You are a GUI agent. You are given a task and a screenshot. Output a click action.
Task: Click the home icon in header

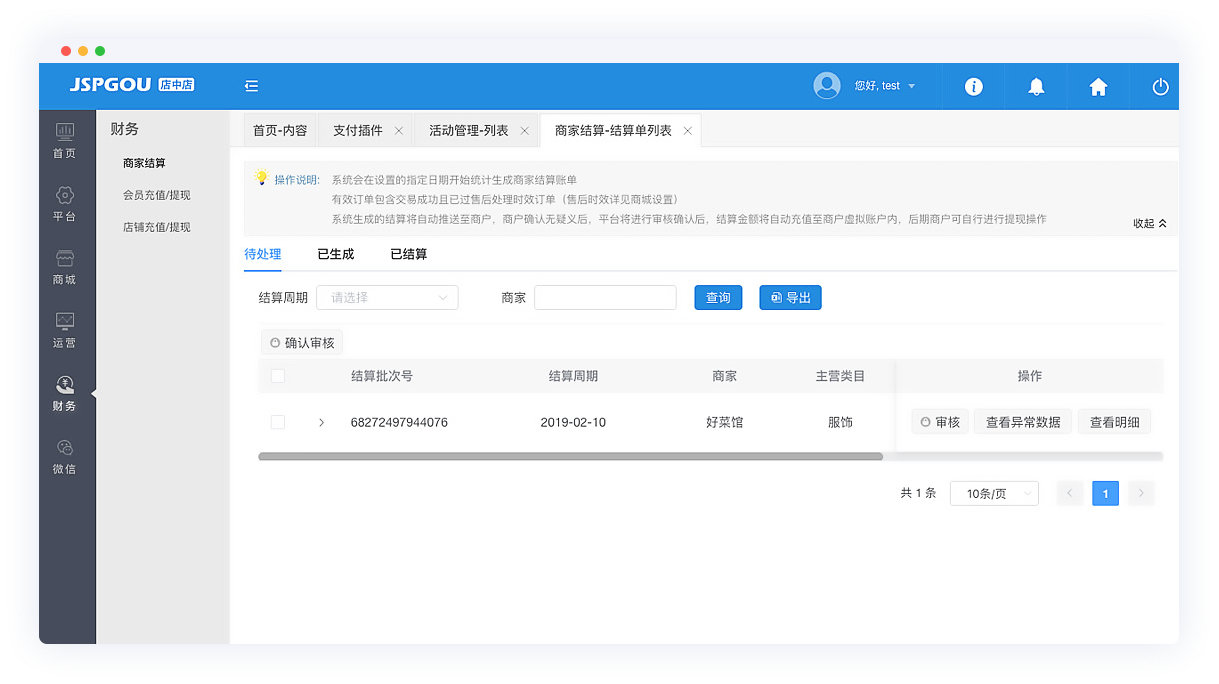tap(1098, 87)
